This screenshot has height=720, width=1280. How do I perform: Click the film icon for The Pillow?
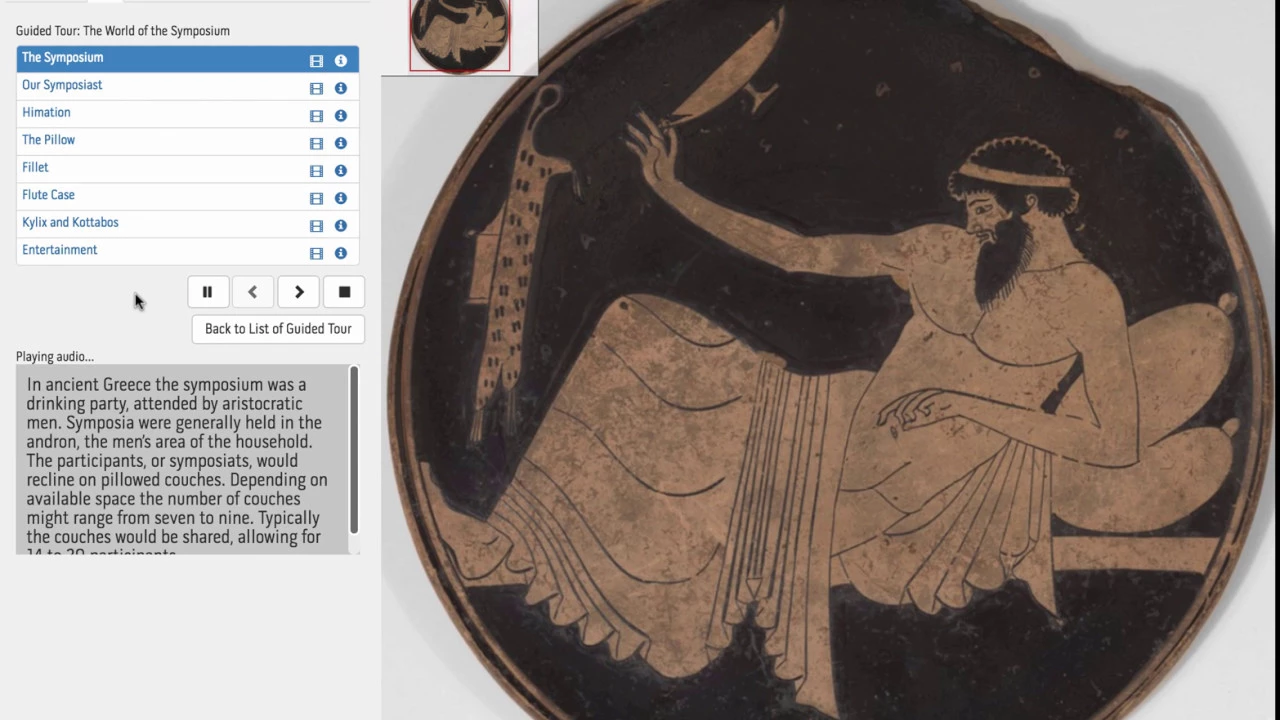point(316,143)
